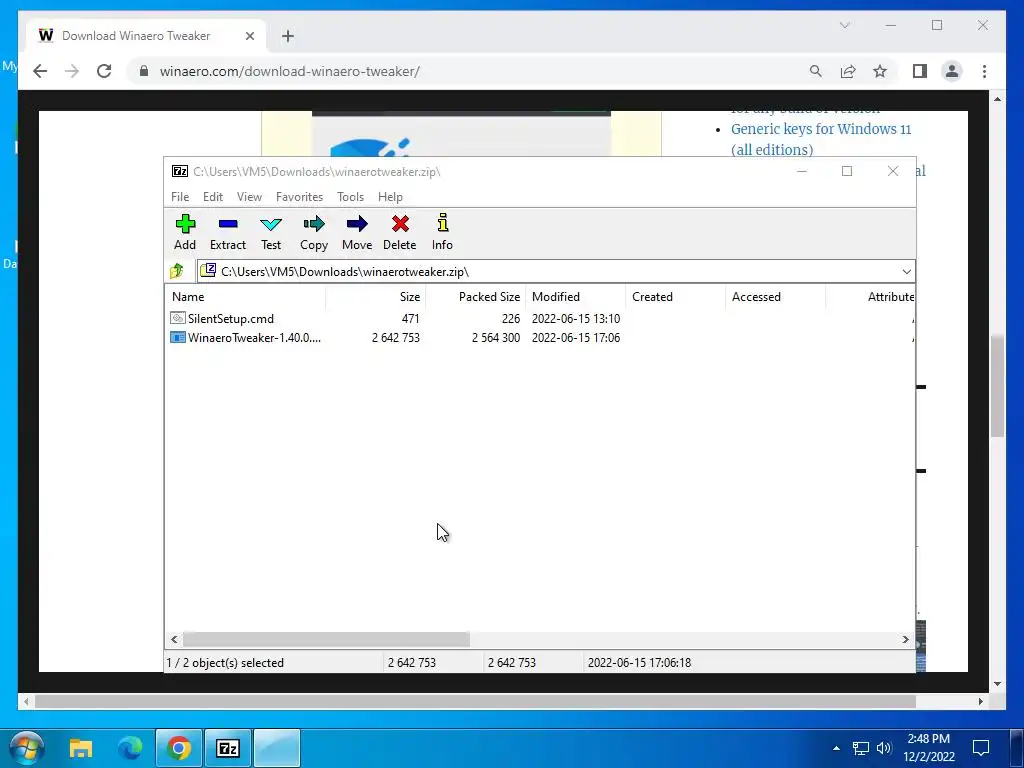Click the 7-Zip title bar app icon
The image size is (1024, 768).
pos(180,171)
